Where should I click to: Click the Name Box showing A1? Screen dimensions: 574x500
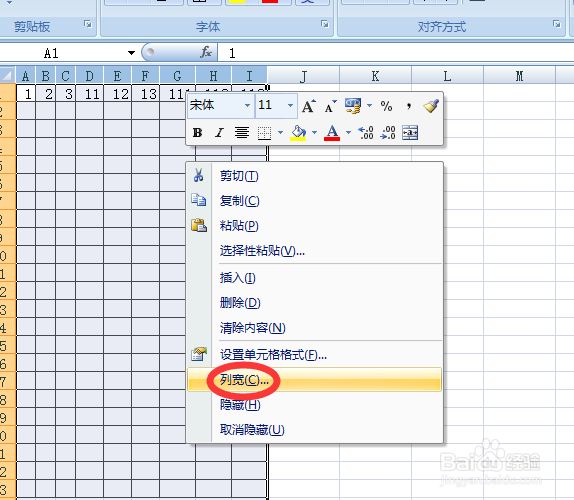(63, 53)
